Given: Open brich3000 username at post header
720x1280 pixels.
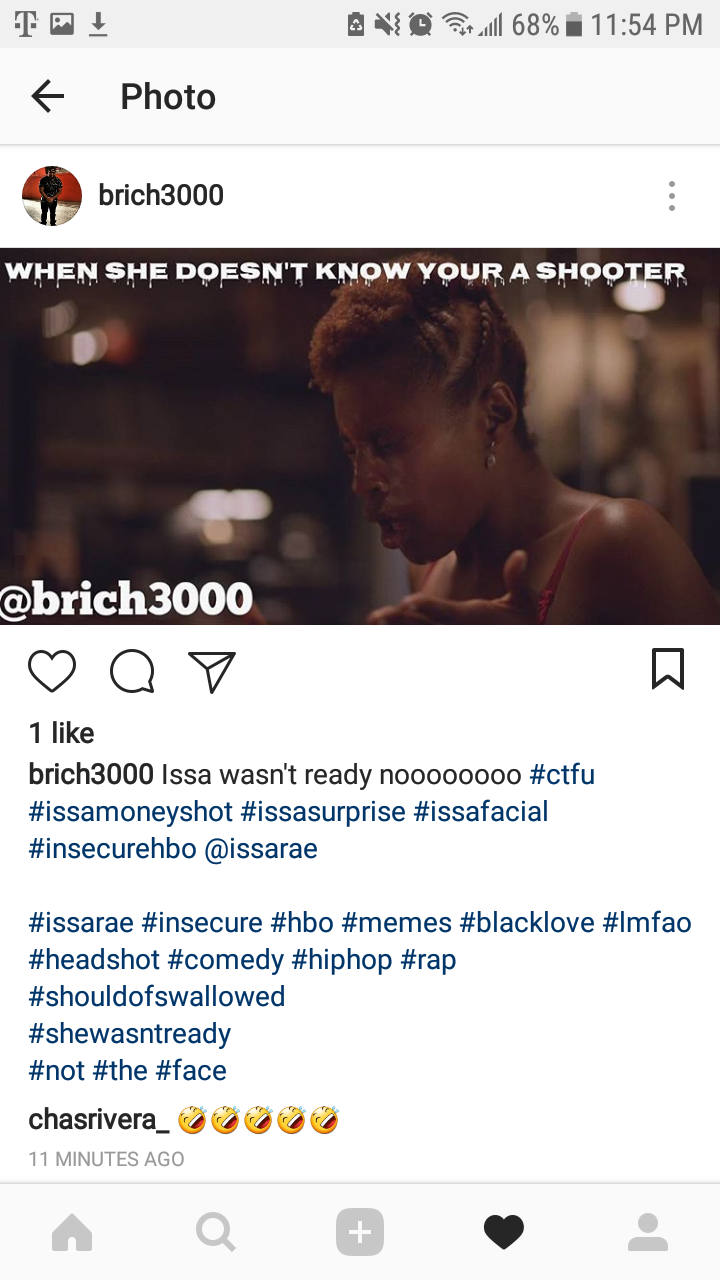Looking at the screenshot, I should point(161,195).
